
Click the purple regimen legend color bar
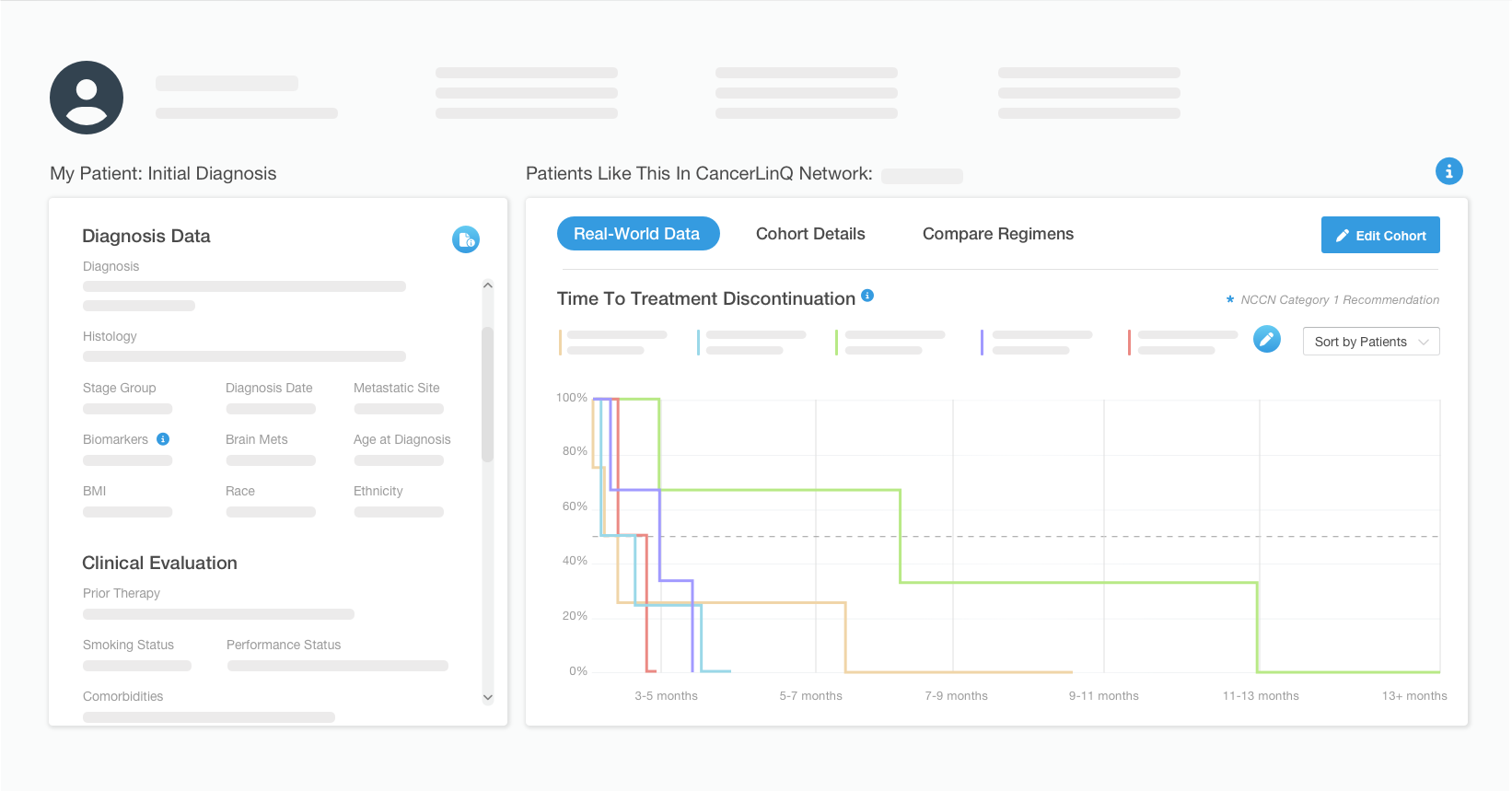pos(983,342)
